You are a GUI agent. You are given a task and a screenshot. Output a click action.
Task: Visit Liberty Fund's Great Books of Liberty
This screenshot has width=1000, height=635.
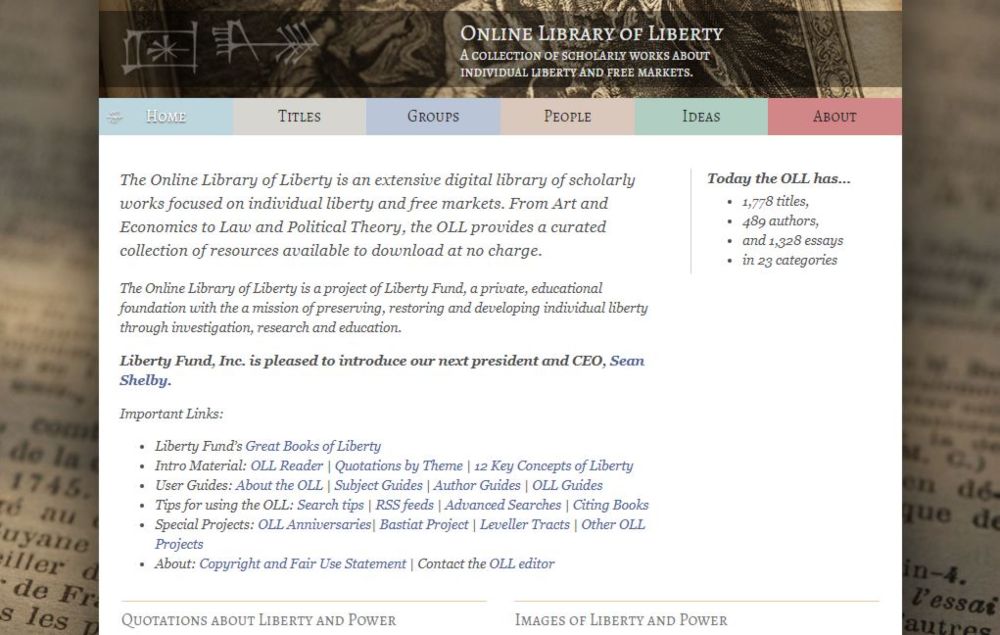coord(314,446)
